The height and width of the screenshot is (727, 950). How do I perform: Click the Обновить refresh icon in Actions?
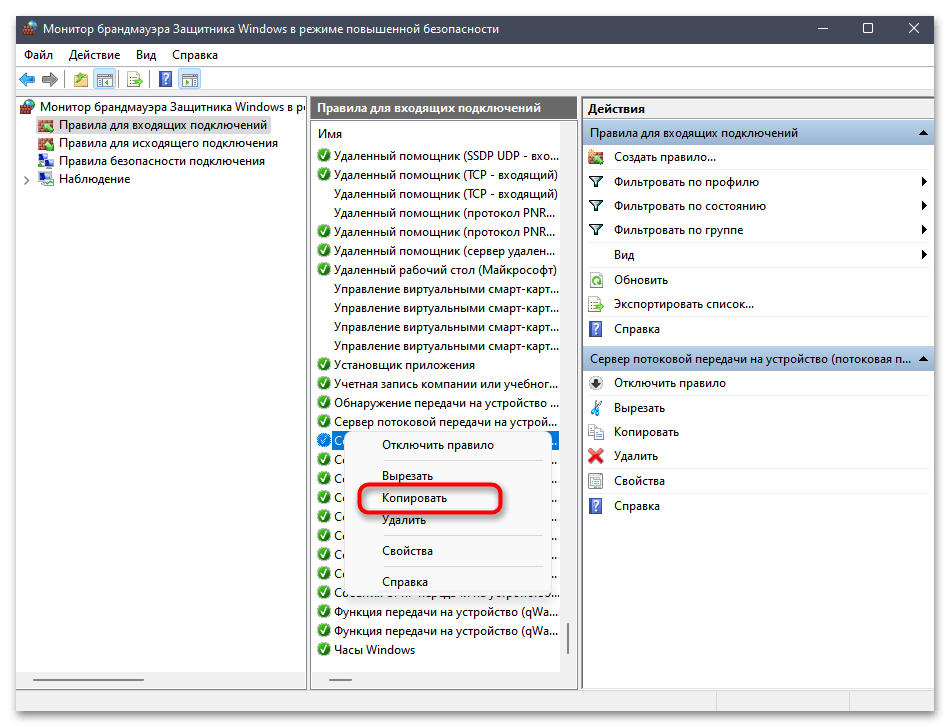[596, 280]
